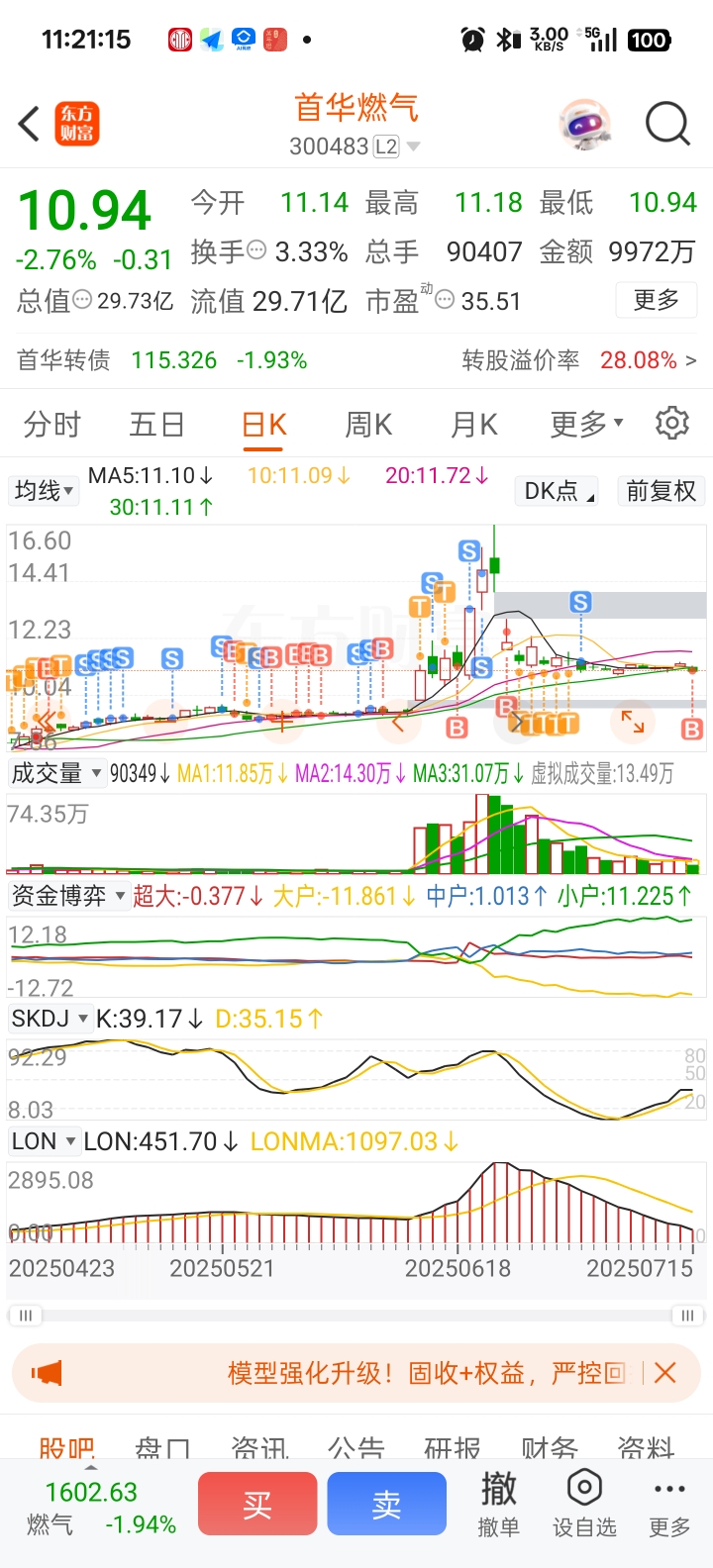
Task: Tap the S sell marker at chart peak
Action: click(x=469, y=551)
